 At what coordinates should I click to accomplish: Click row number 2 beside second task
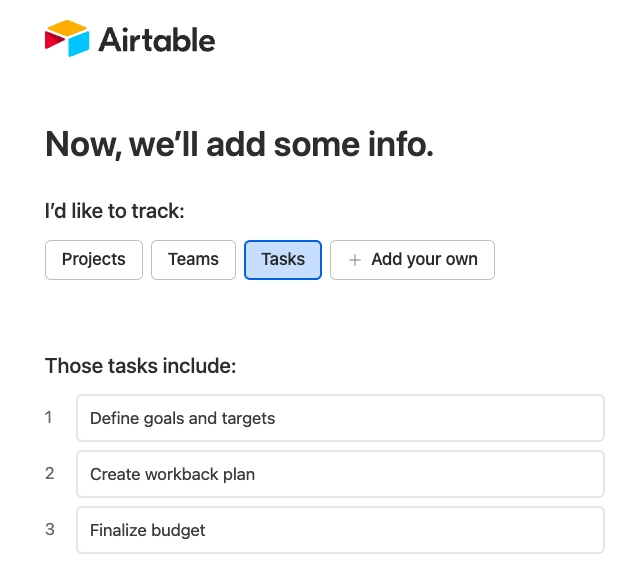click(x=50, y=473)
